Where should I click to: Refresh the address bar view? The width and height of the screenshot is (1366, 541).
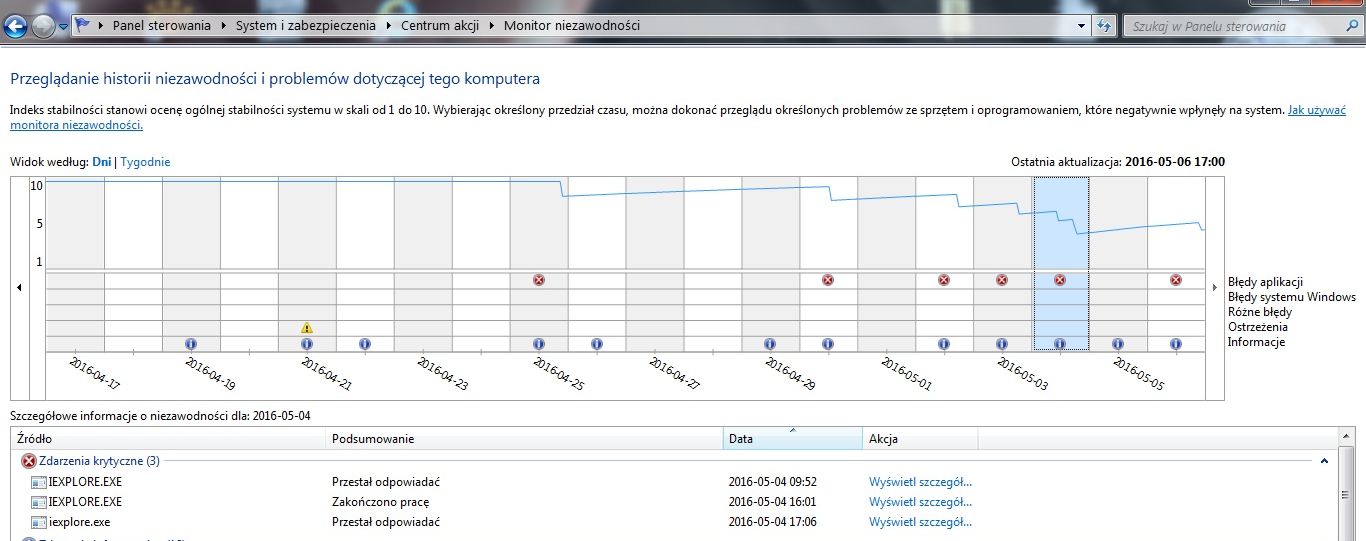[1104, 26]
